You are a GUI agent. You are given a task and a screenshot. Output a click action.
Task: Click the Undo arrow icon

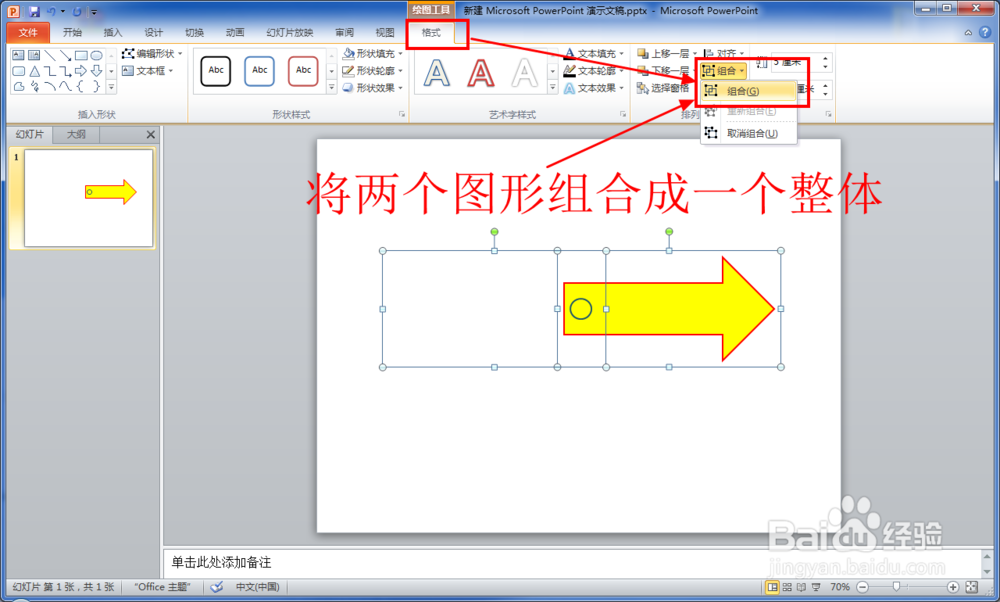click(52, 11)
